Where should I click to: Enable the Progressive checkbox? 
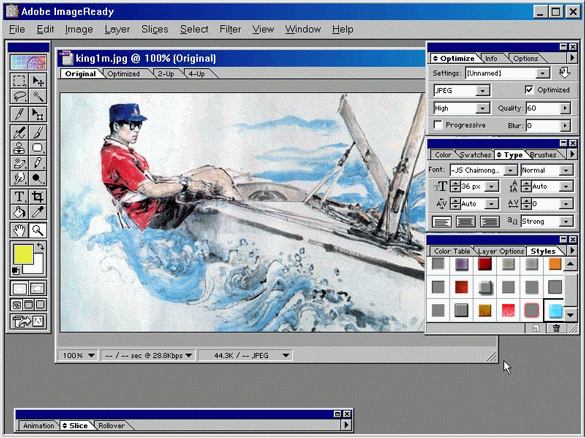(438, 125)
